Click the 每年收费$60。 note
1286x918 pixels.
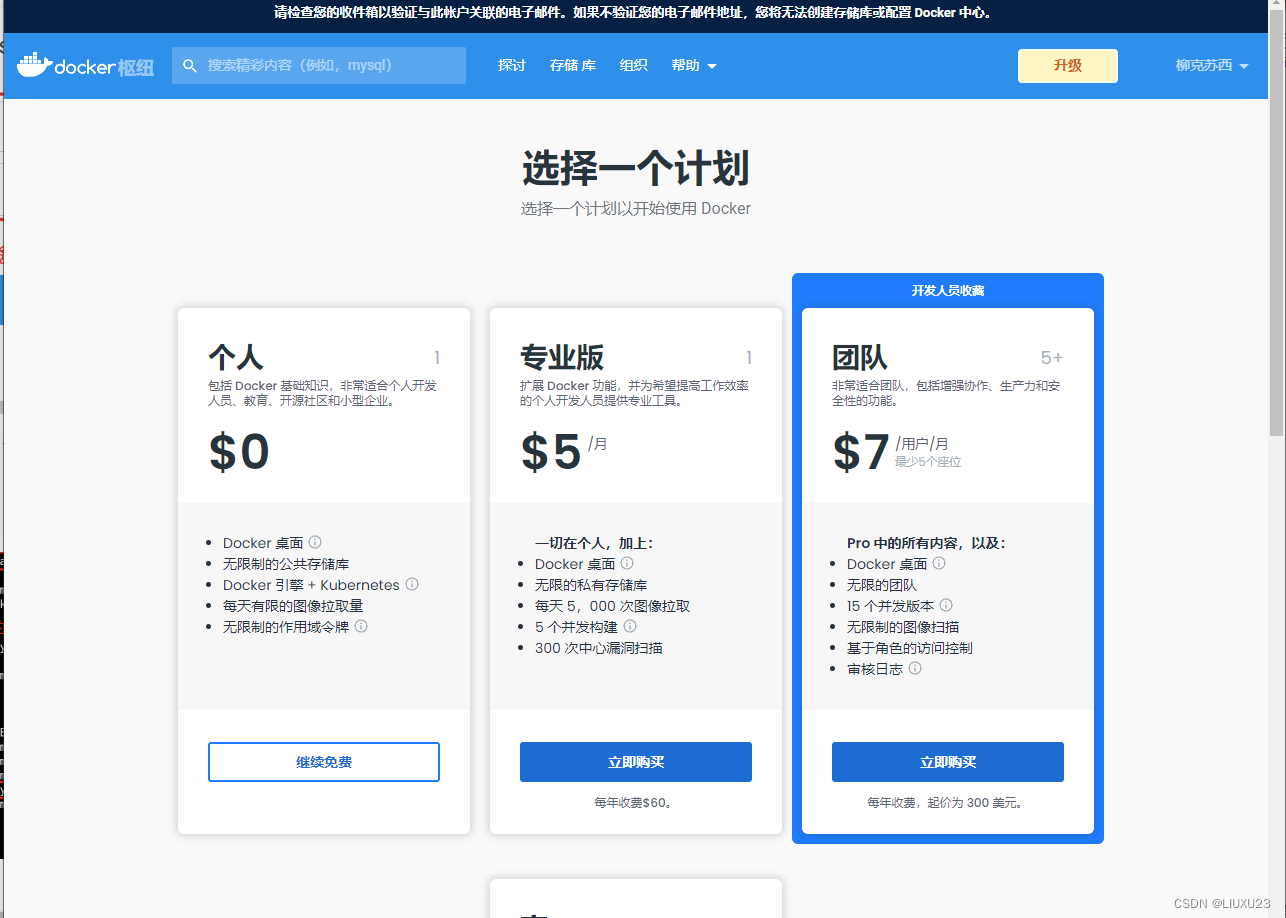click(635, 802)
